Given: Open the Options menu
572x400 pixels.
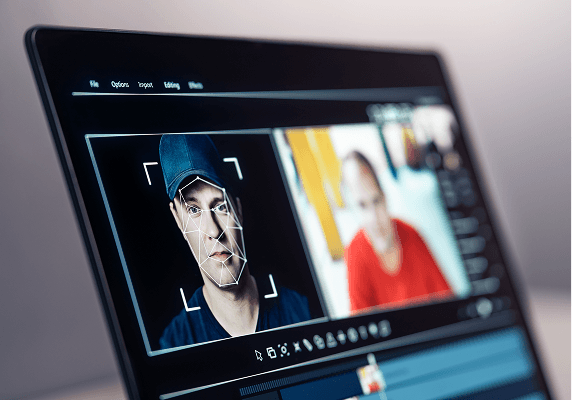Looking at the screenshot, I should click(x=120, y=84).
